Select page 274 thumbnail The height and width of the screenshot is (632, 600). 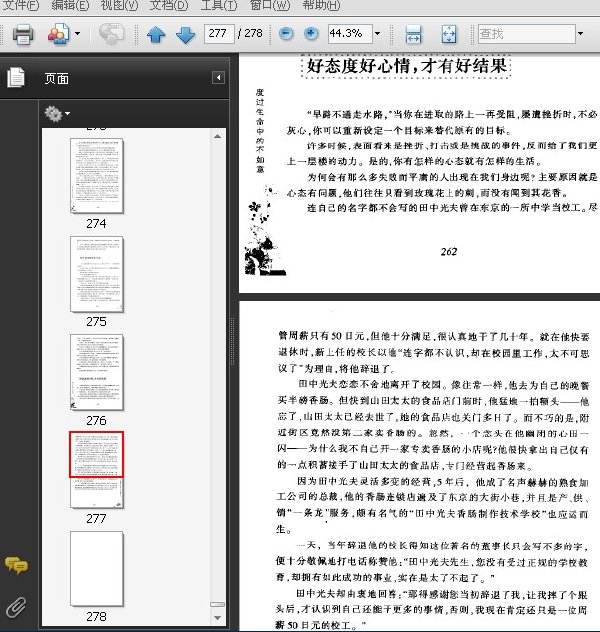[97, 176]
